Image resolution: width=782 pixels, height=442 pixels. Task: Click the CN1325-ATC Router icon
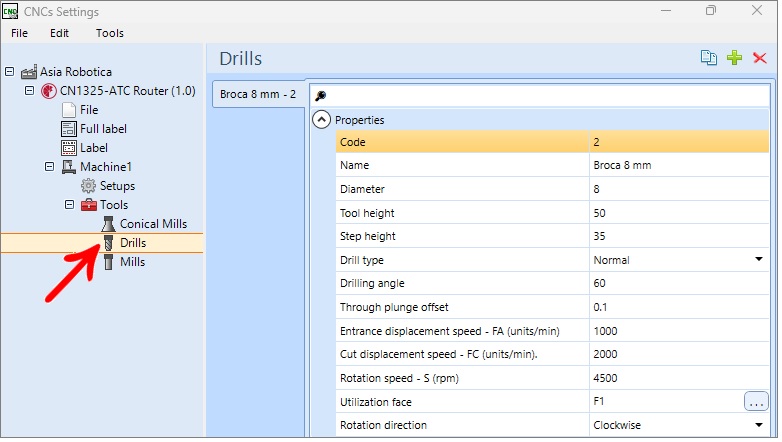point(49,92)
